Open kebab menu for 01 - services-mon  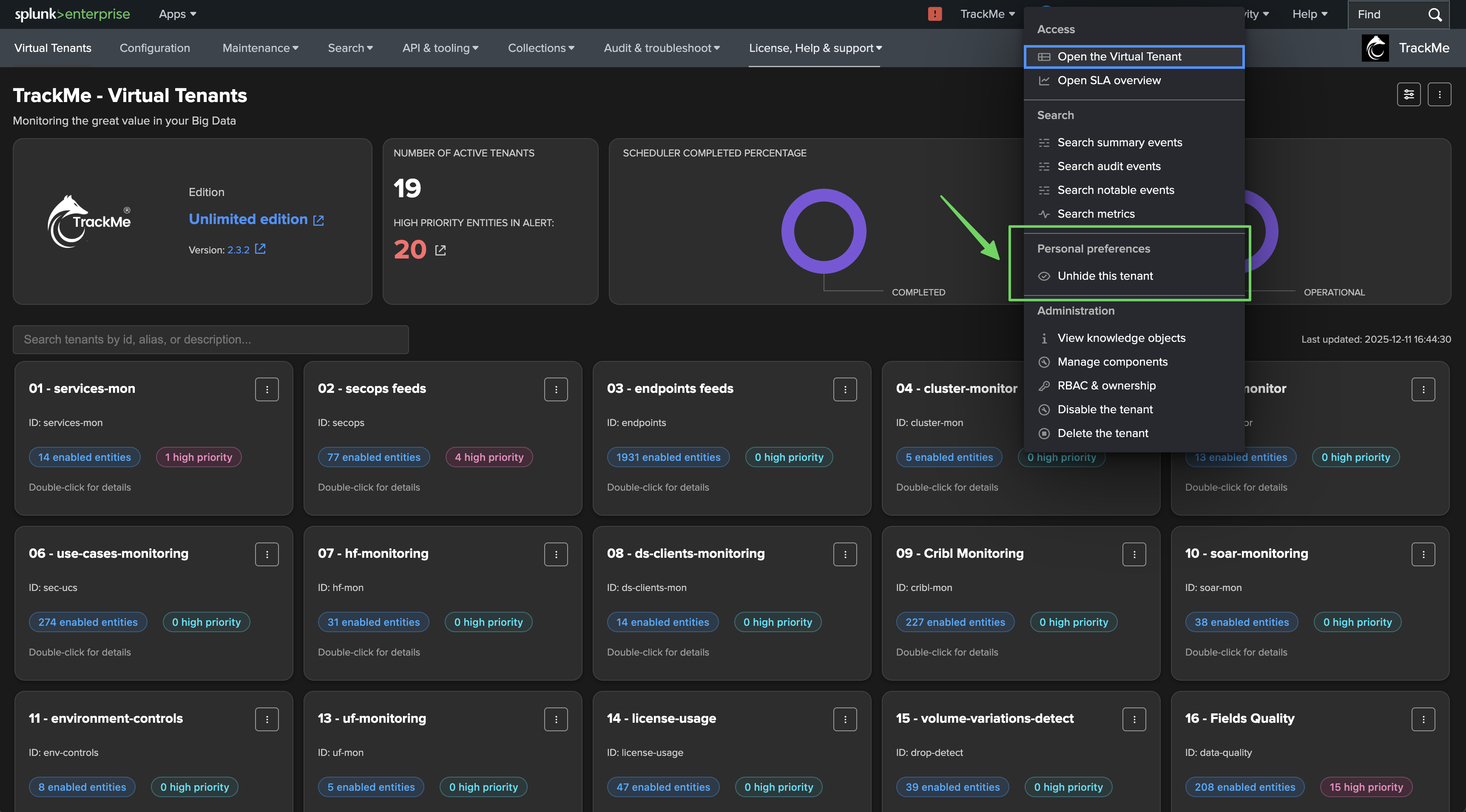tap(267, 389)
